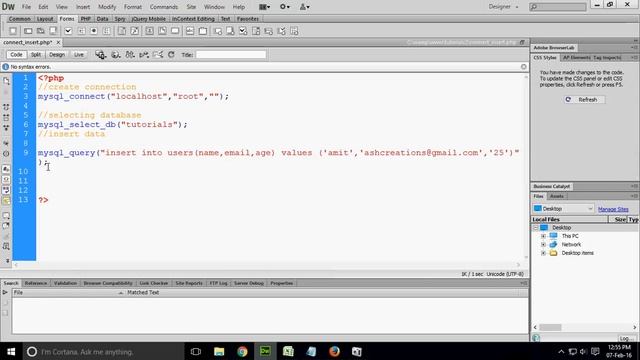Open the Commands menu
640x360 pixels.
163,7
